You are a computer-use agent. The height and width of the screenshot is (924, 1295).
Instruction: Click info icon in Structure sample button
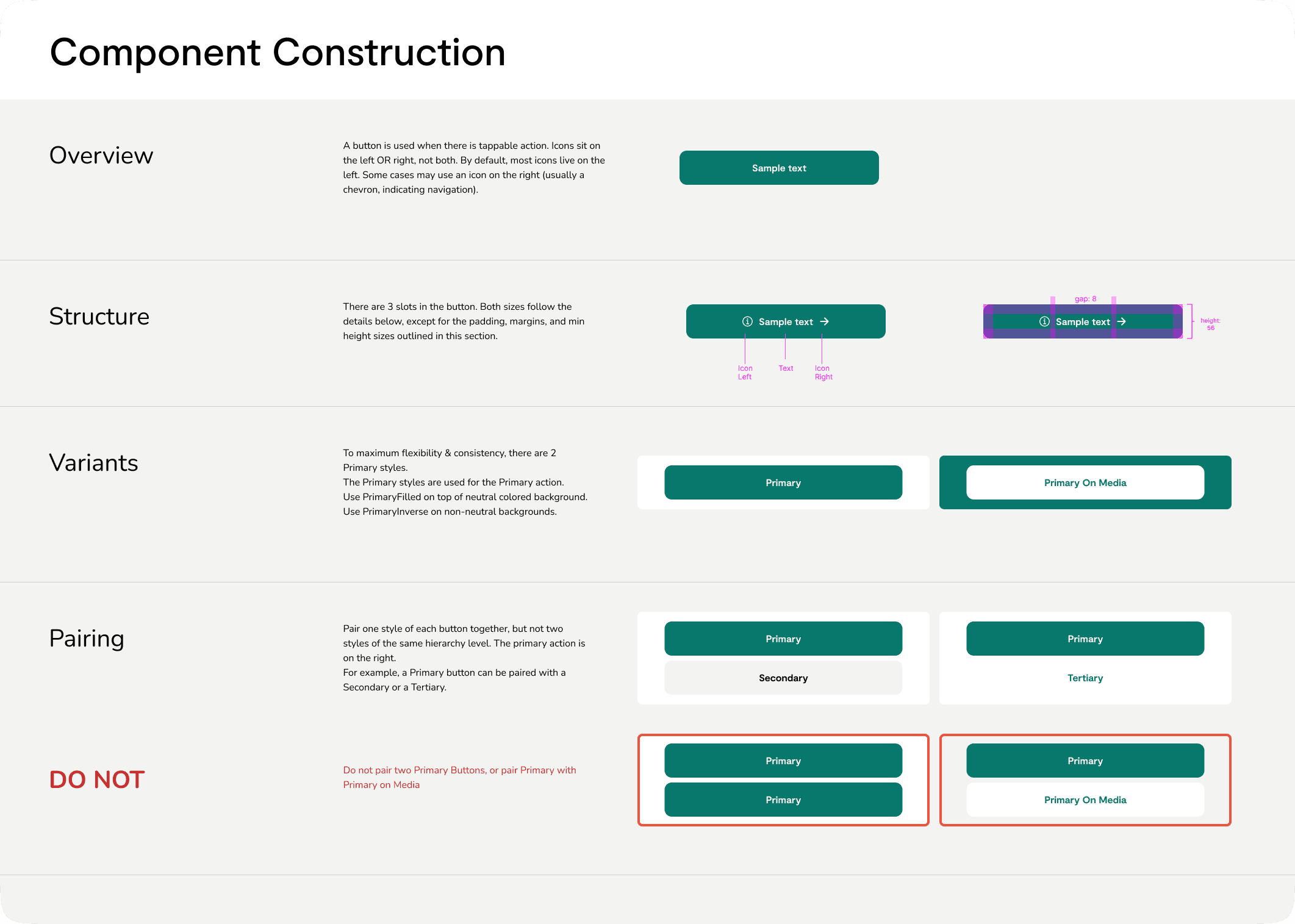click(747, 321)
